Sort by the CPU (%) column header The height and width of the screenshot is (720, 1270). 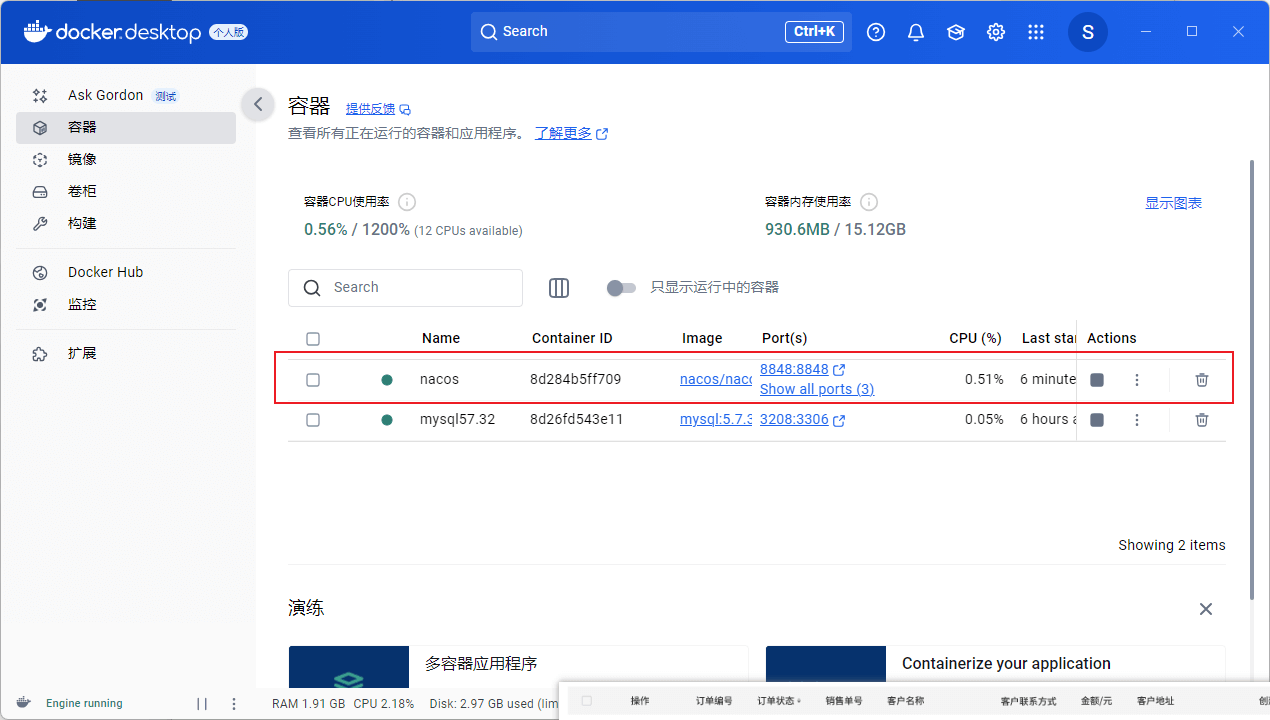click(975, 339)
